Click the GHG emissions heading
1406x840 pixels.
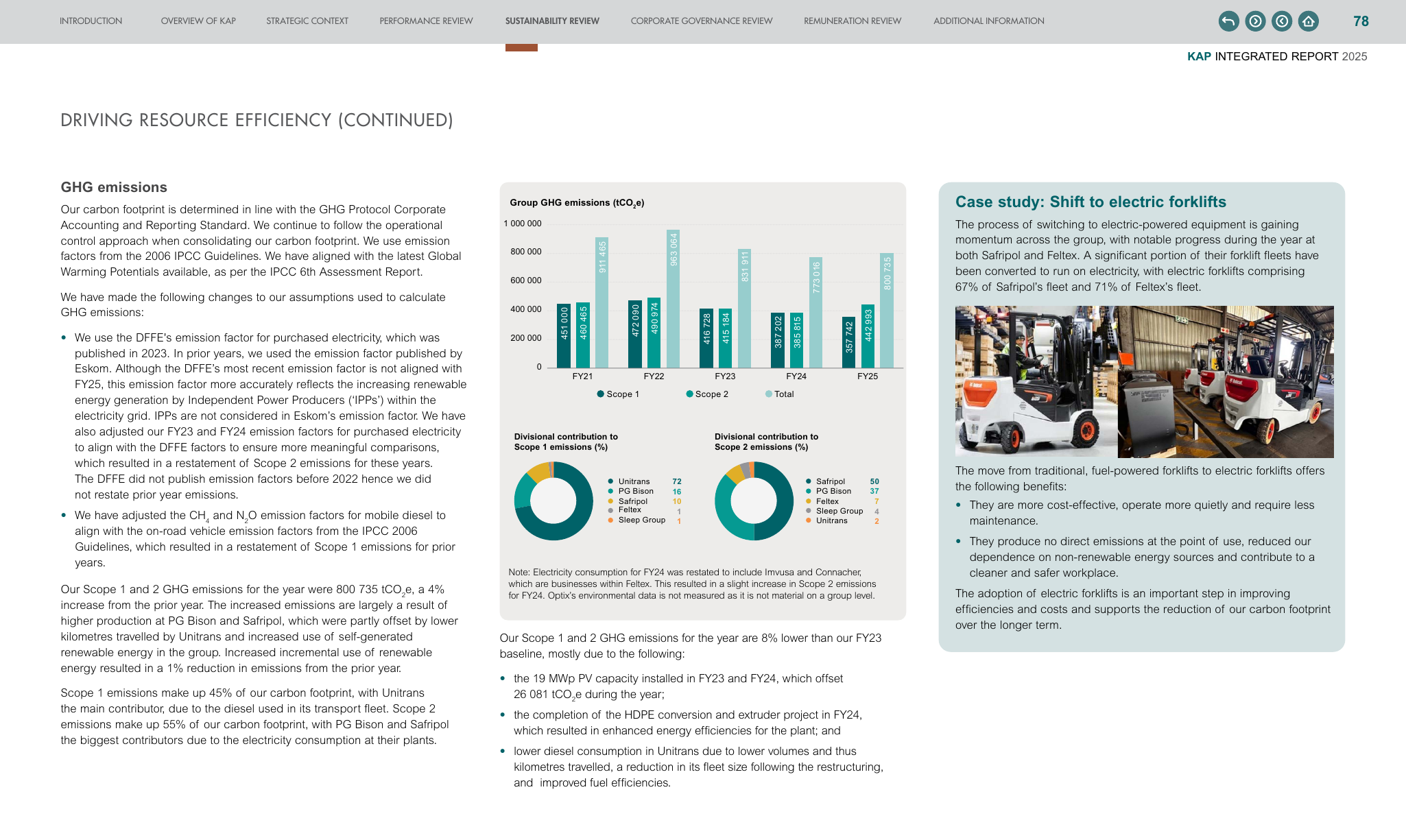114,187
